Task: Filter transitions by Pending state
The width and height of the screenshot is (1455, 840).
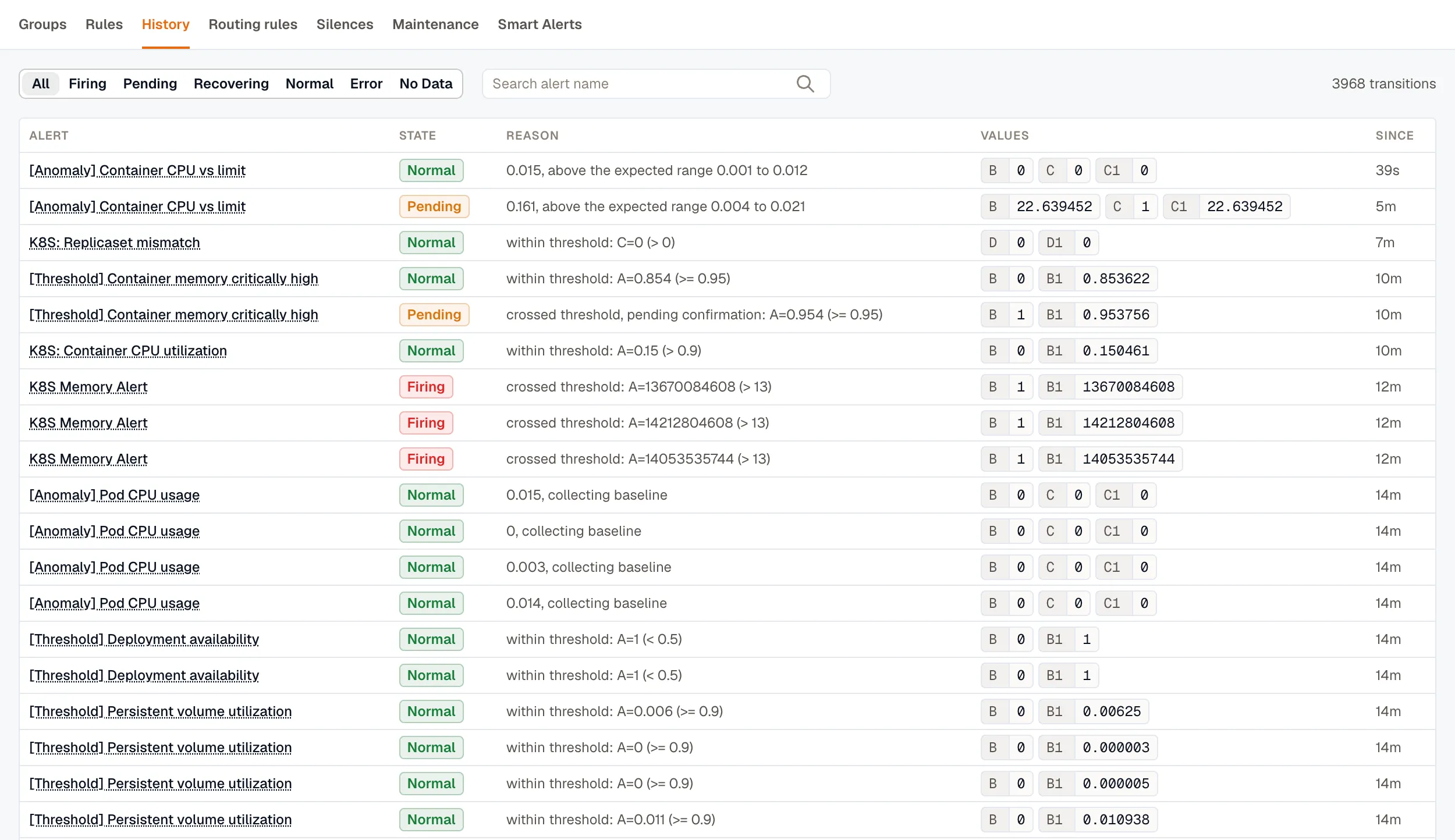Action: point(150,84)
